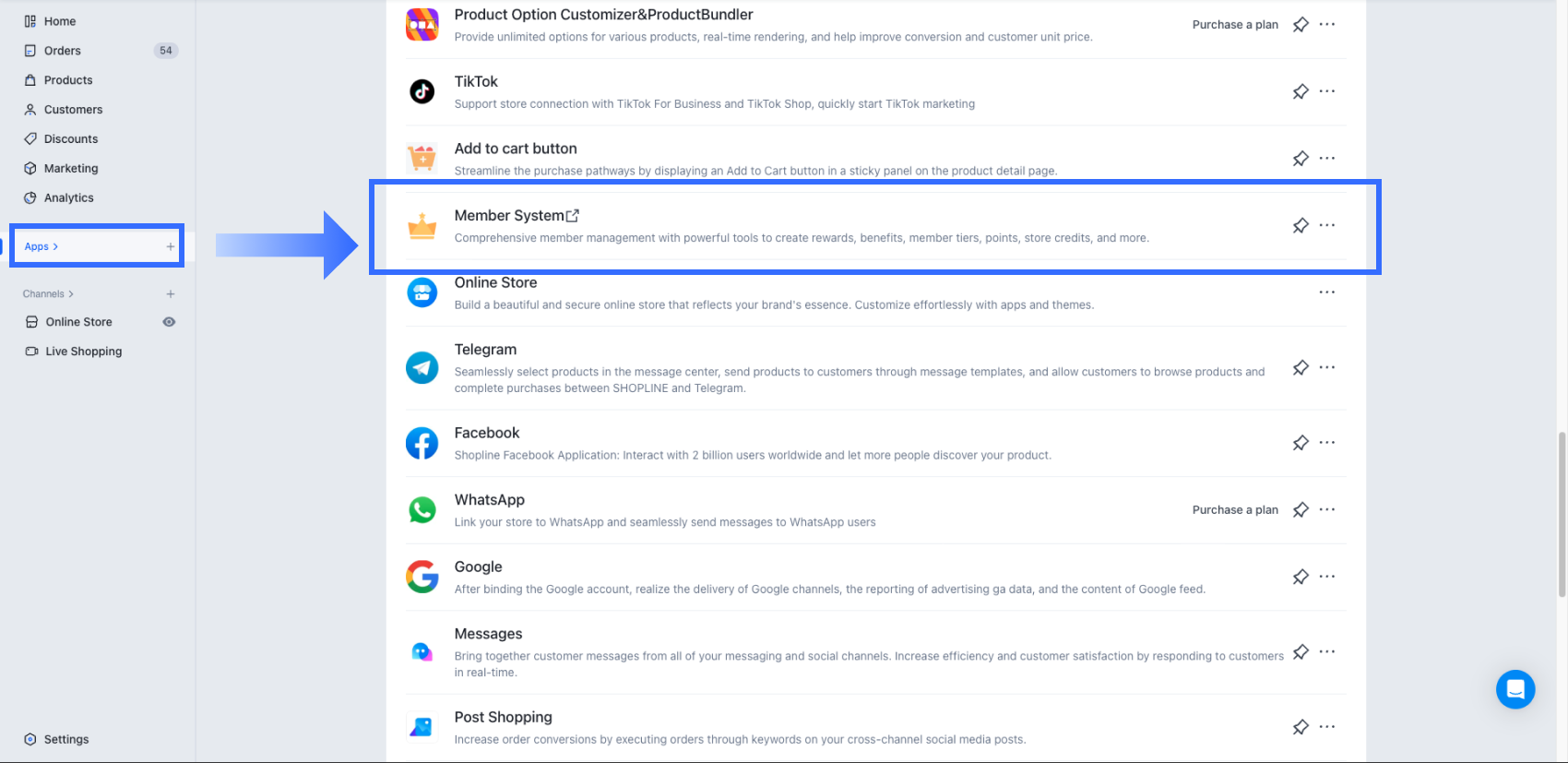Open more options menu for Online Store
The image size is (1568, 763).
(1326, 292)
